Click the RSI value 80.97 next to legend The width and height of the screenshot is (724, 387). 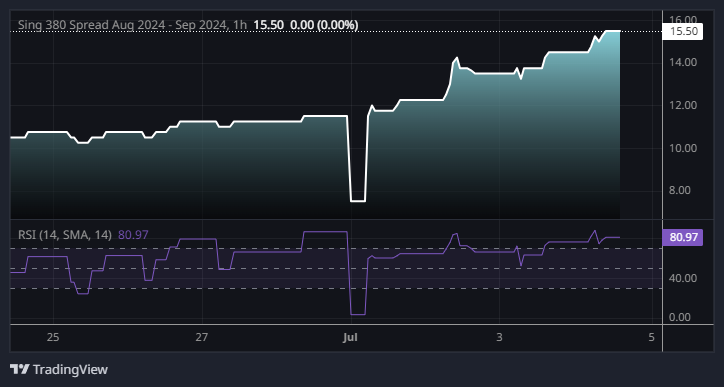(x=133, y=235)
